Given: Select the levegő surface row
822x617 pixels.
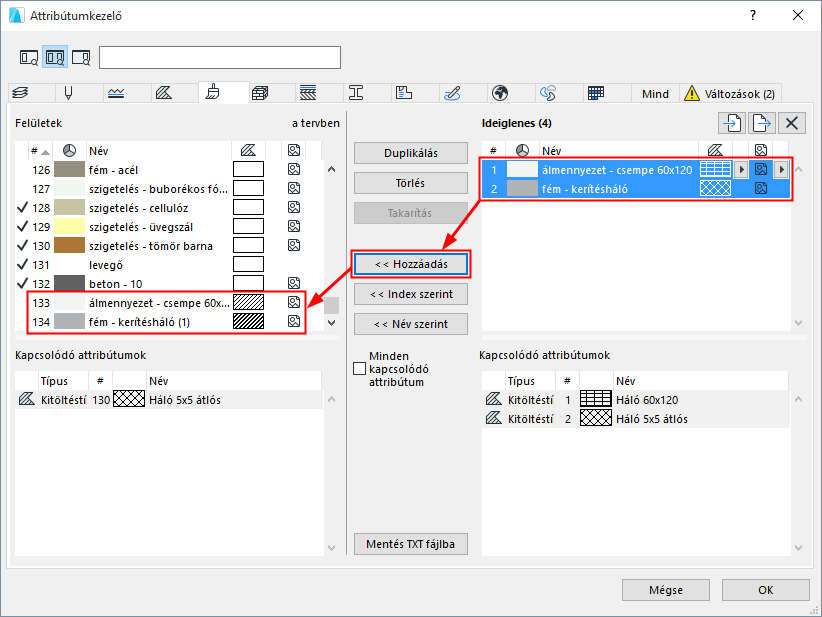Looking at the screenshot, I should pos(168,265).
